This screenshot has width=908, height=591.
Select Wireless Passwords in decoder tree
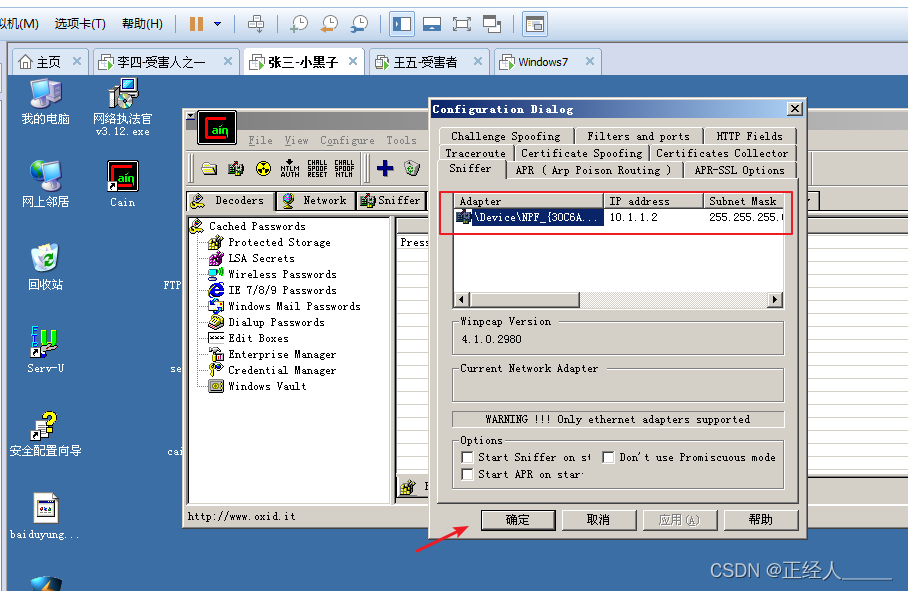coord(282,274)
